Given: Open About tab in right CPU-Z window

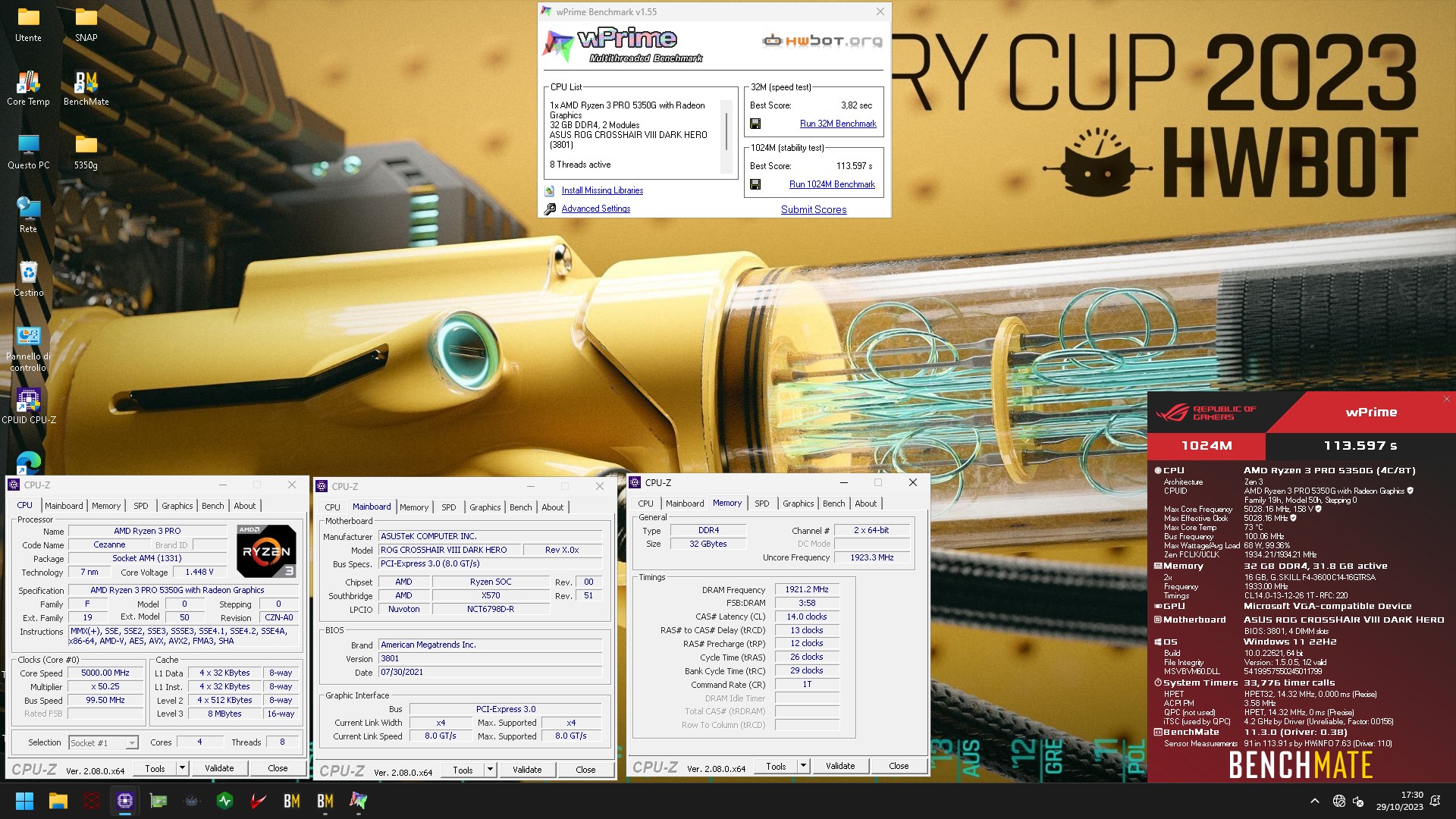Looking at the screenshot, I should tap(866, 504).
